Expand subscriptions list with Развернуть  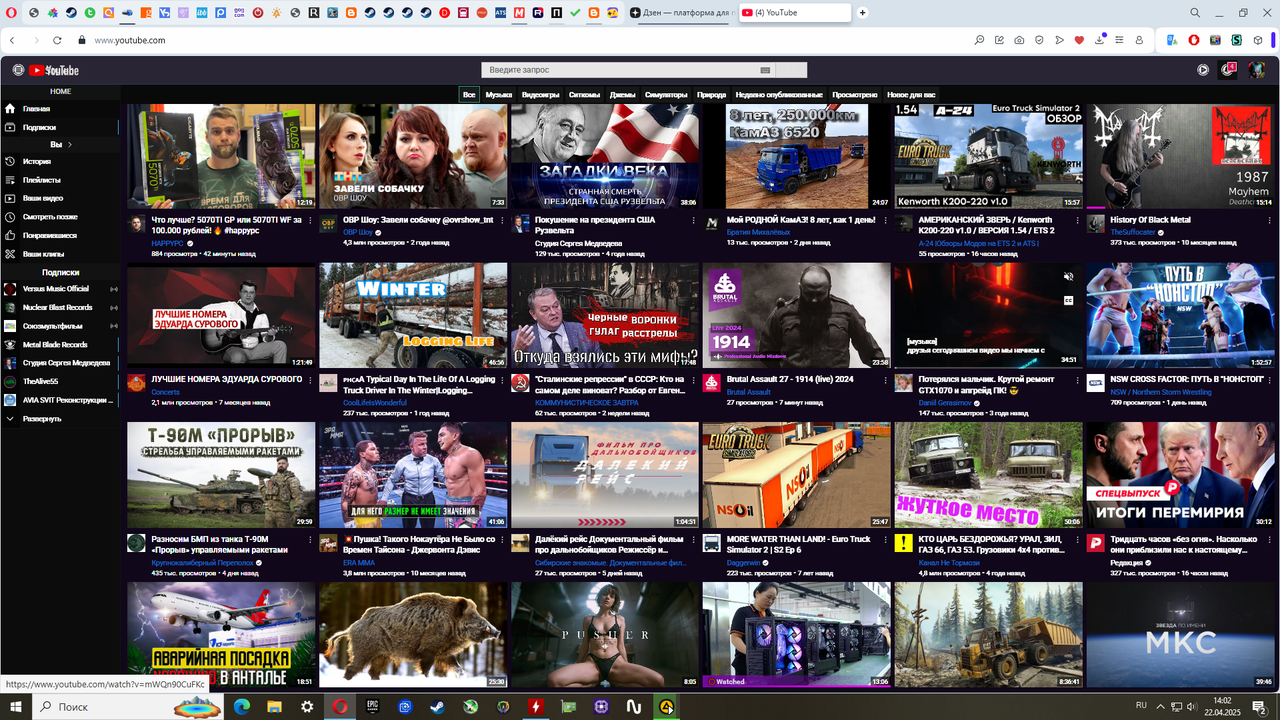(60, 419)
